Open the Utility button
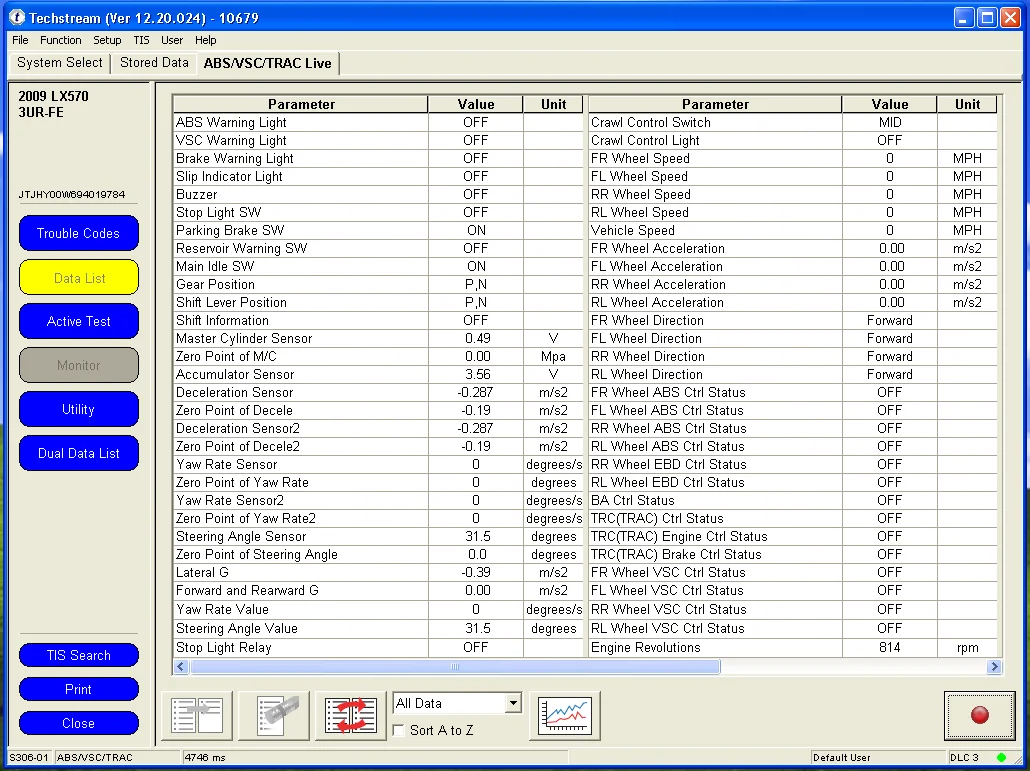This screenshot has width=1030, height=771. tap(78, 409)
